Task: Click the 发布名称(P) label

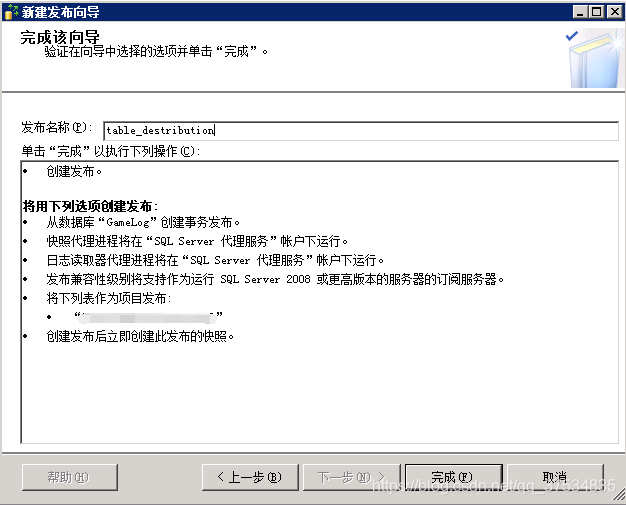Action: (57, 127)
